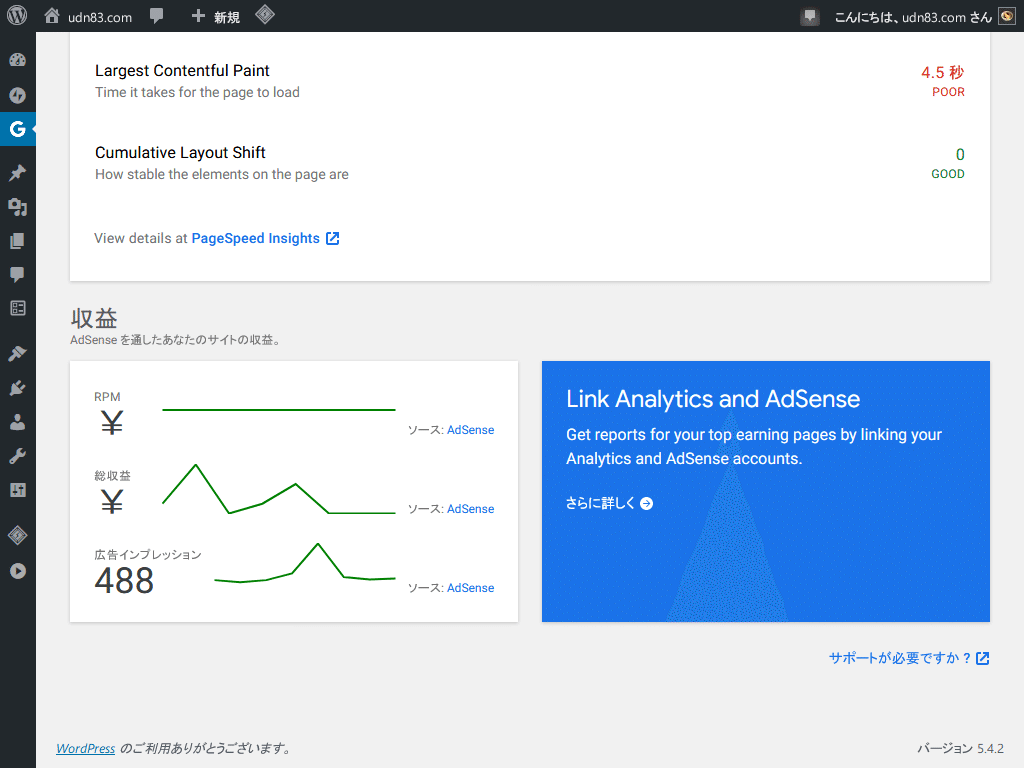1024x768 pixels.
Task: Open Dashboard from sidebar gauge icon
Action: pos(18,60)
